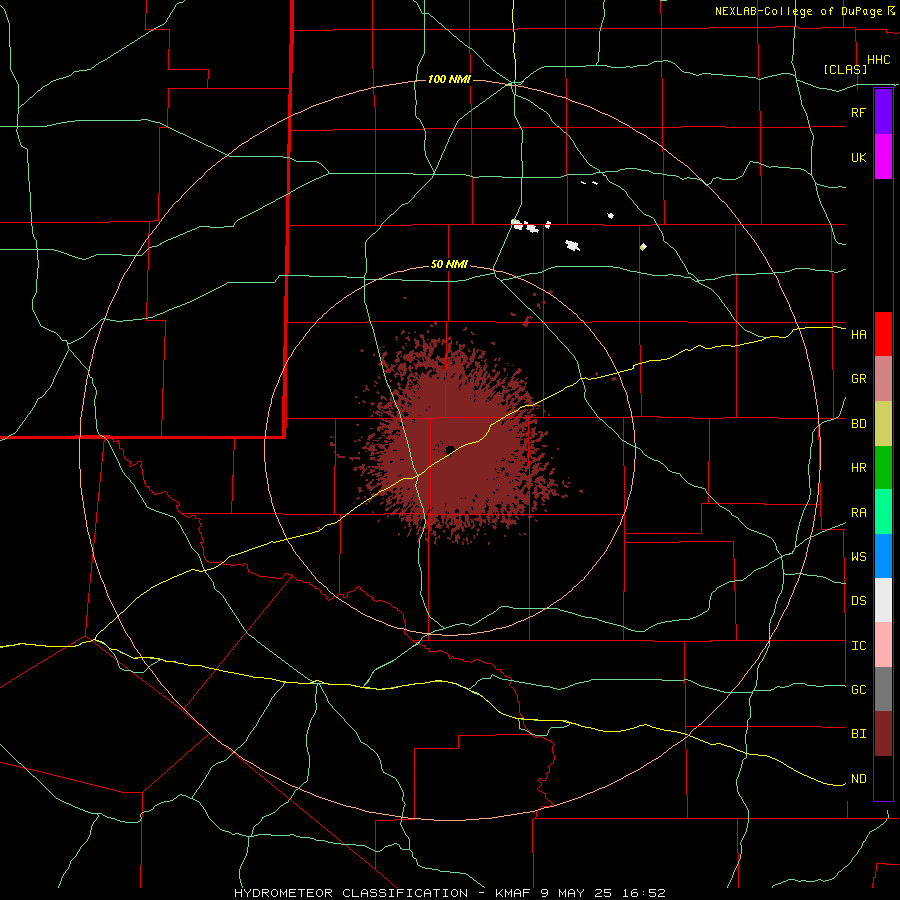Click the RF legend label
900x900 pixels.
tap(858, 112)
